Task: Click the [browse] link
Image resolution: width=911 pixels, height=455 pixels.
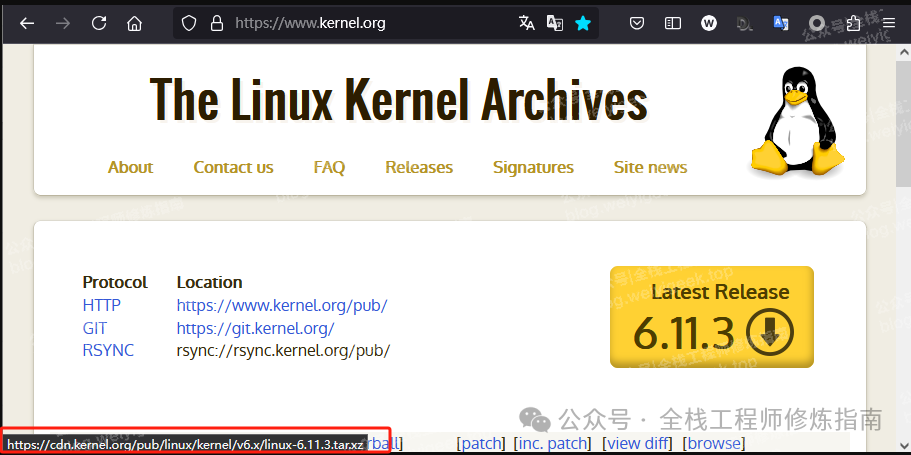Action: tap(713, 443)
